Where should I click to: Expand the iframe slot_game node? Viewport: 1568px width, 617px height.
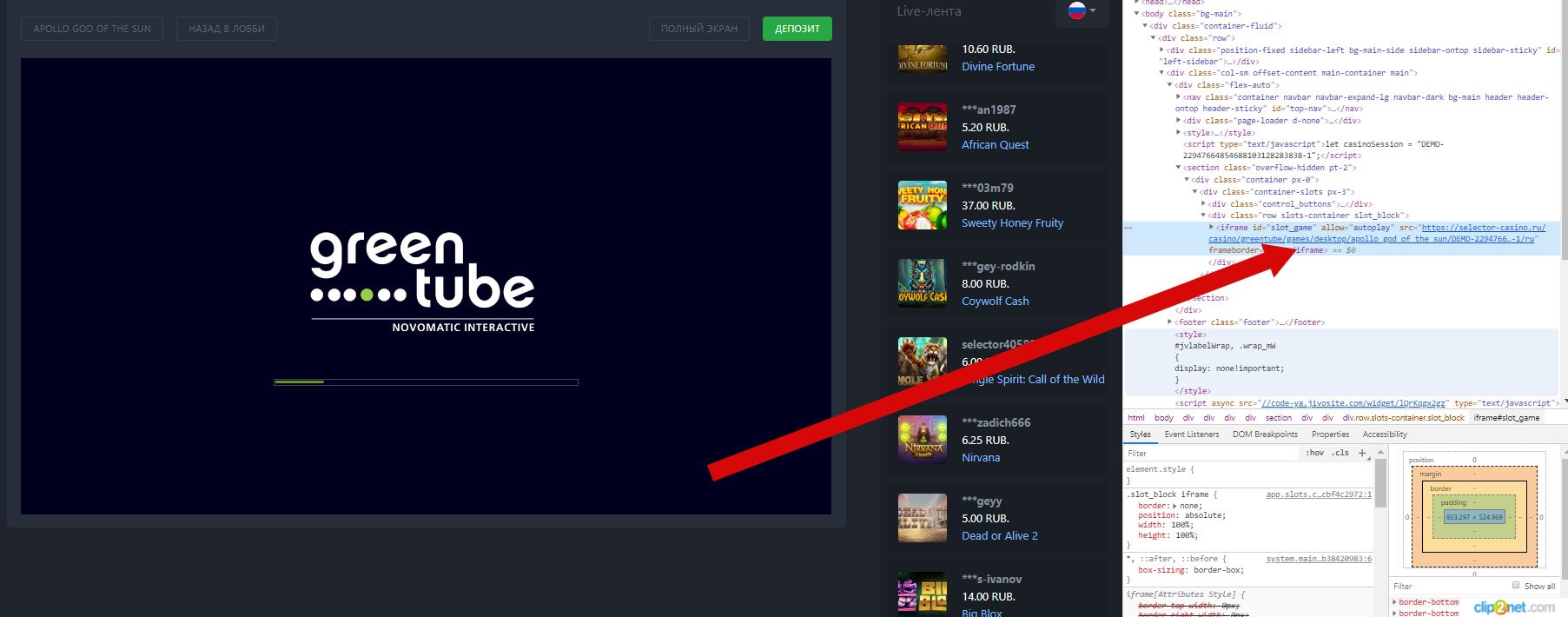(x=1212, y=228)
